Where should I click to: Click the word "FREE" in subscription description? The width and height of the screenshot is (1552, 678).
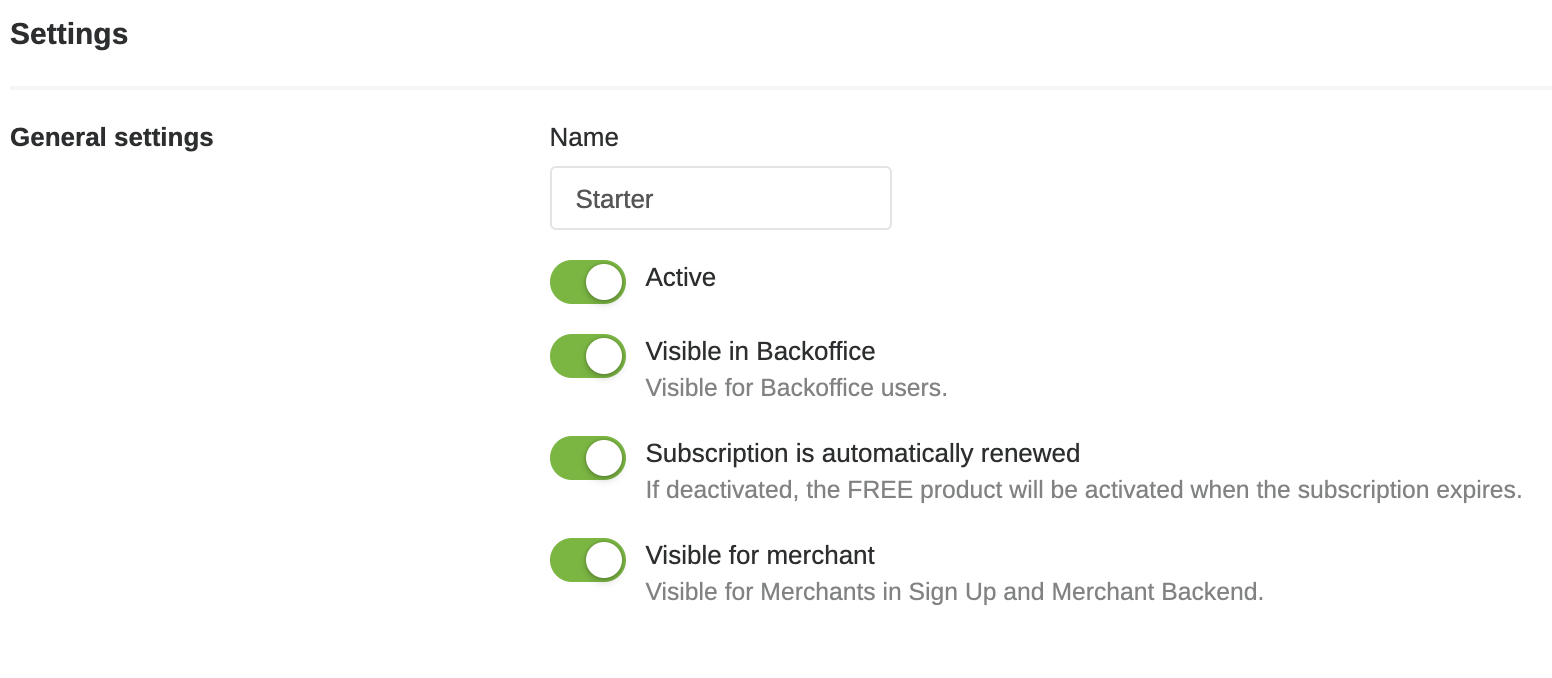pyautogui.click(x=881, y=490)
